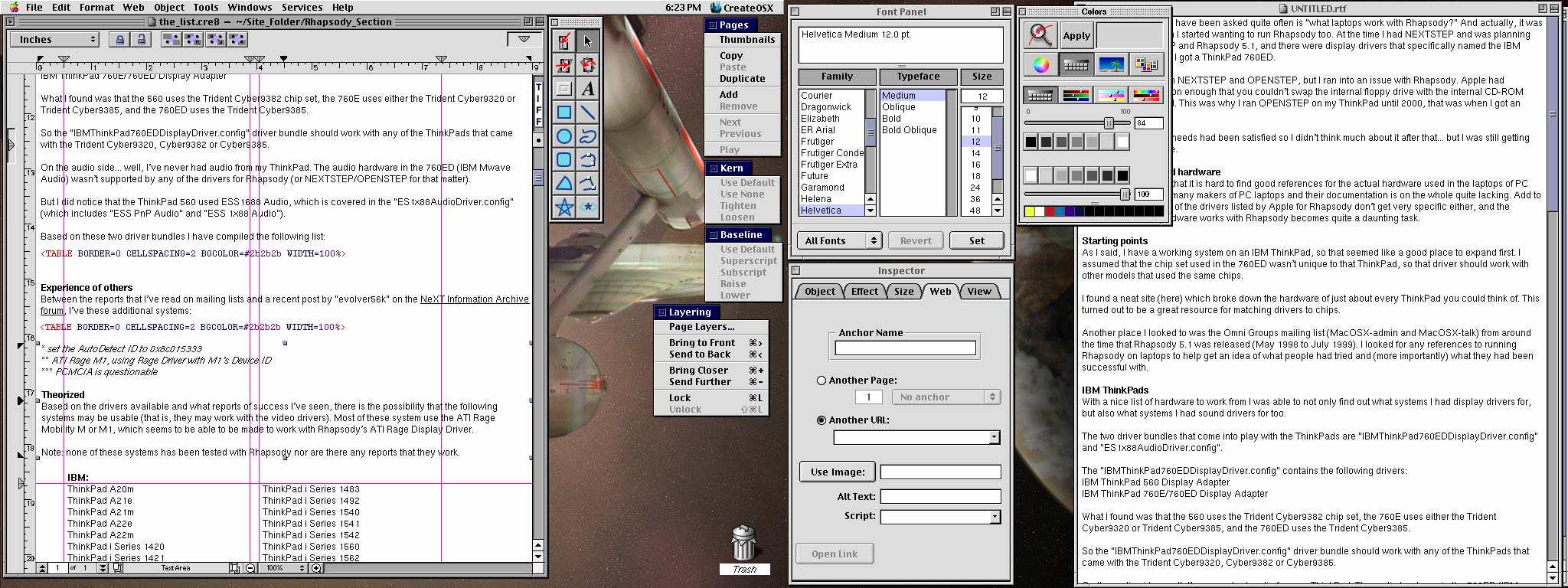Open the Services menu in the menu bar
Viewport: 1568px width, 588px height.
tap(302, 7)
